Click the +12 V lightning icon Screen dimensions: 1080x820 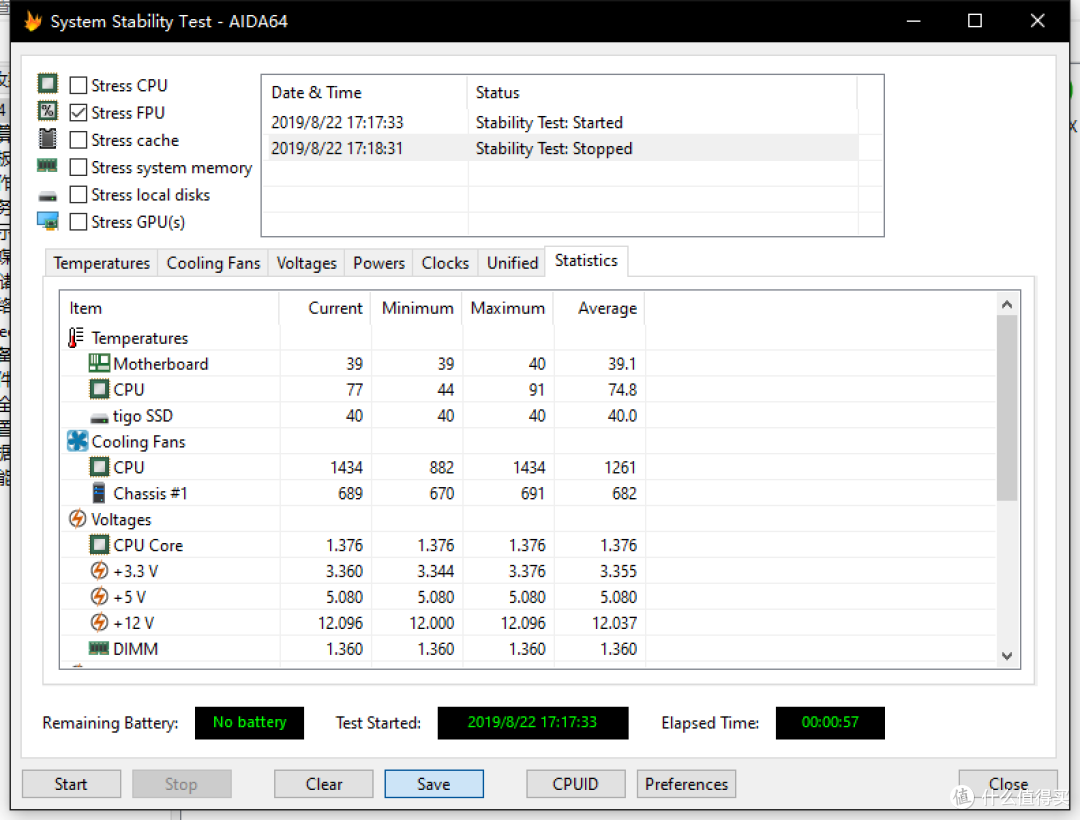(x=99, y=622)
